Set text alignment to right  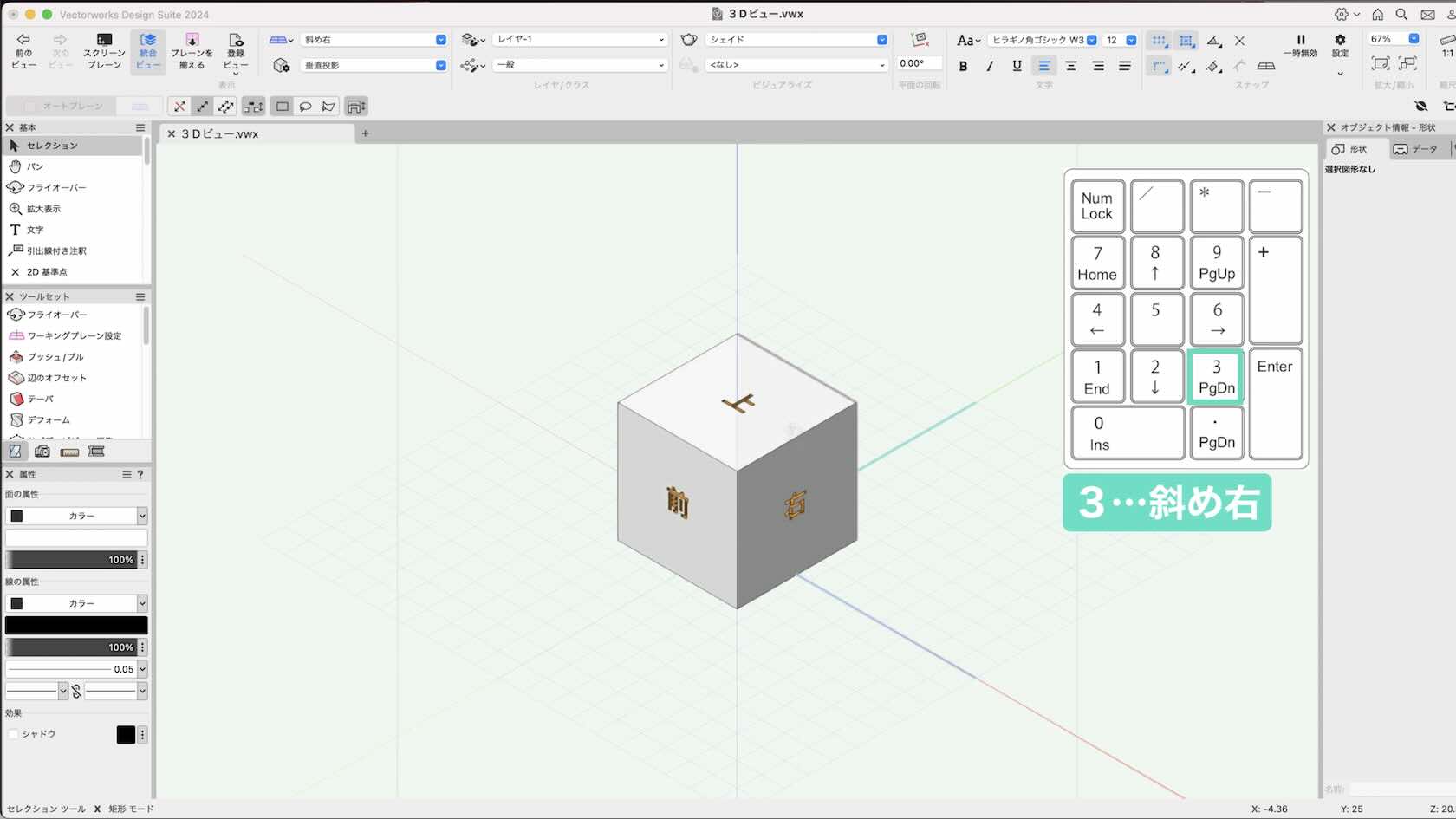coord(1098,66)
